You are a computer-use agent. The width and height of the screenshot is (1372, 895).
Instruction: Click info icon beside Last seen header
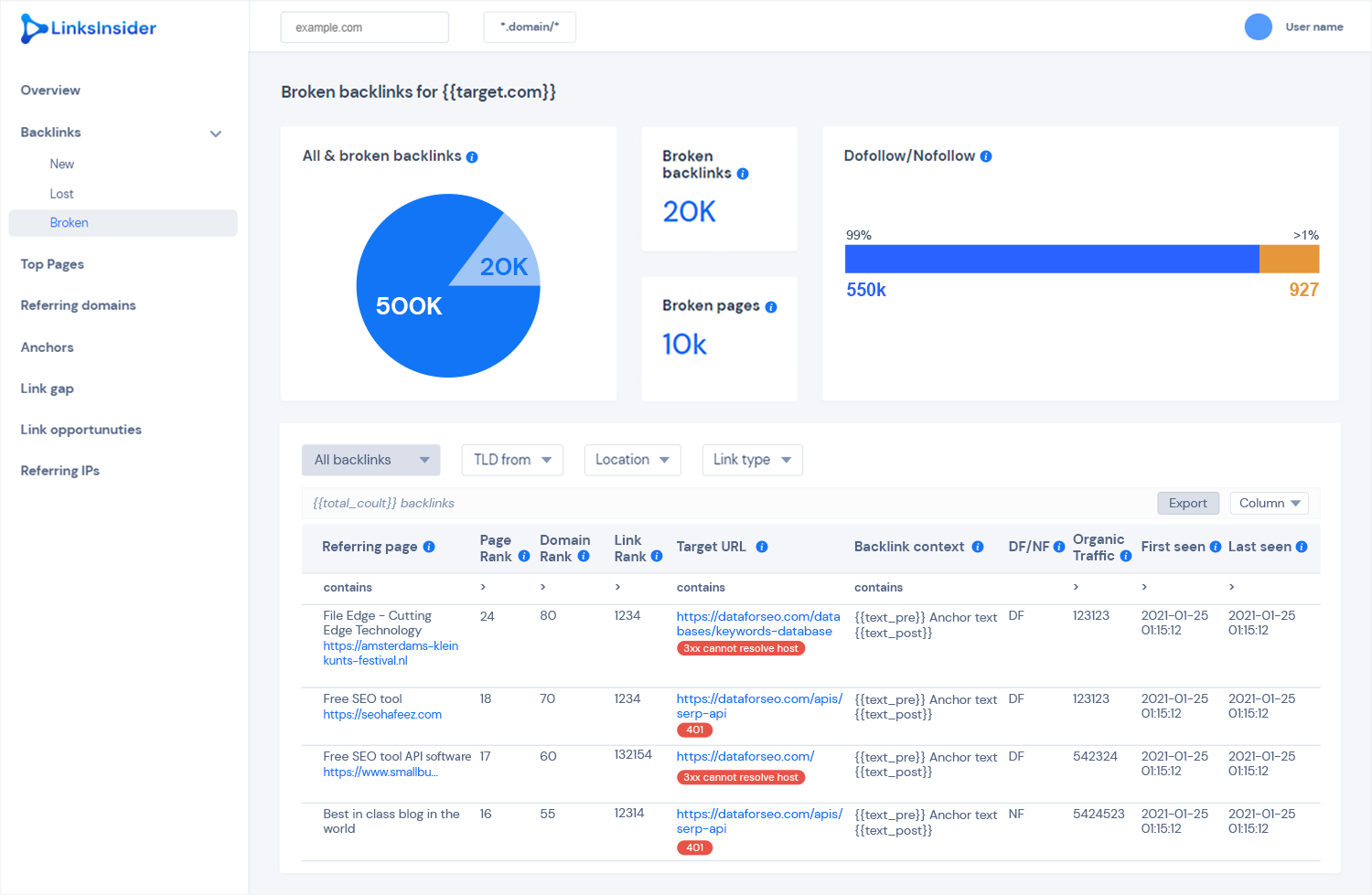click(1302, 547)
